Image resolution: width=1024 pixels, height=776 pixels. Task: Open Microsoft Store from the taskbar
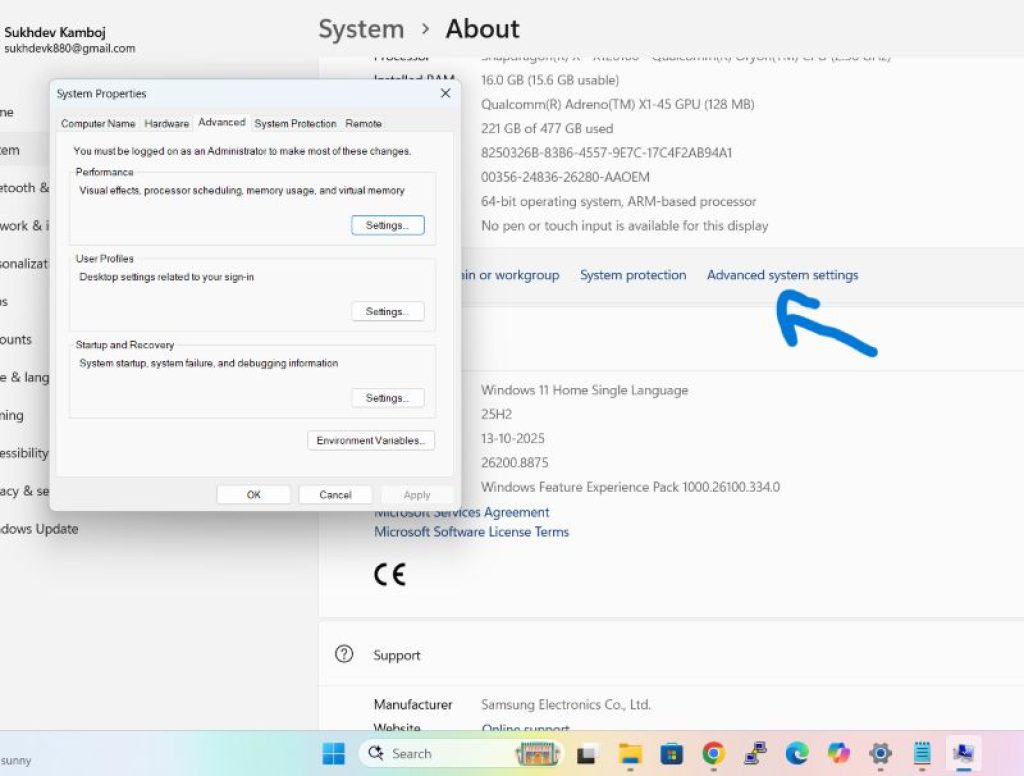coord(671,754)
